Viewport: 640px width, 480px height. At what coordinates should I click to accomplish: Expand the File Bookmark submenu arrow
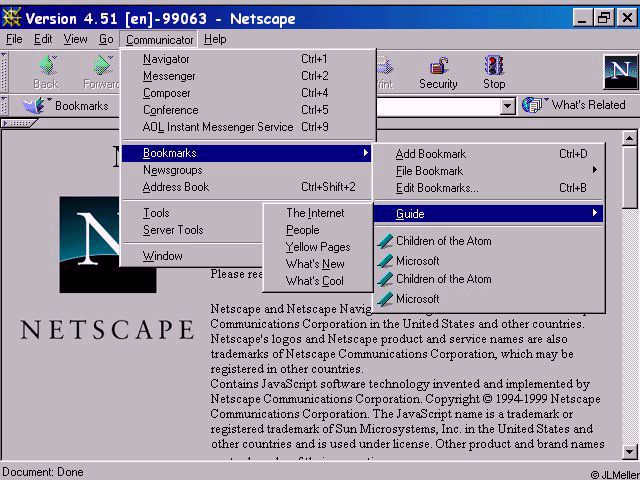(595, 170)
